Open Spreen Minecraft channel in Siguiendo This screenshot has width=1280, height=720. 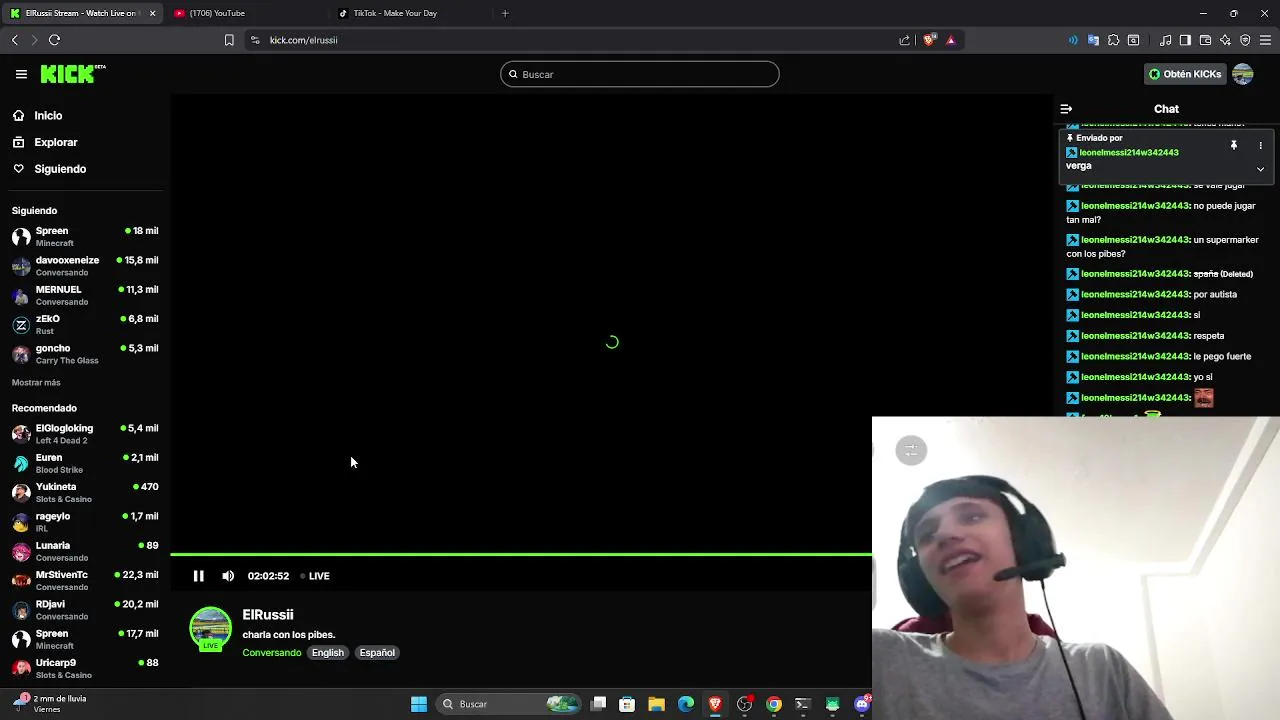click(x=85, y=237)
